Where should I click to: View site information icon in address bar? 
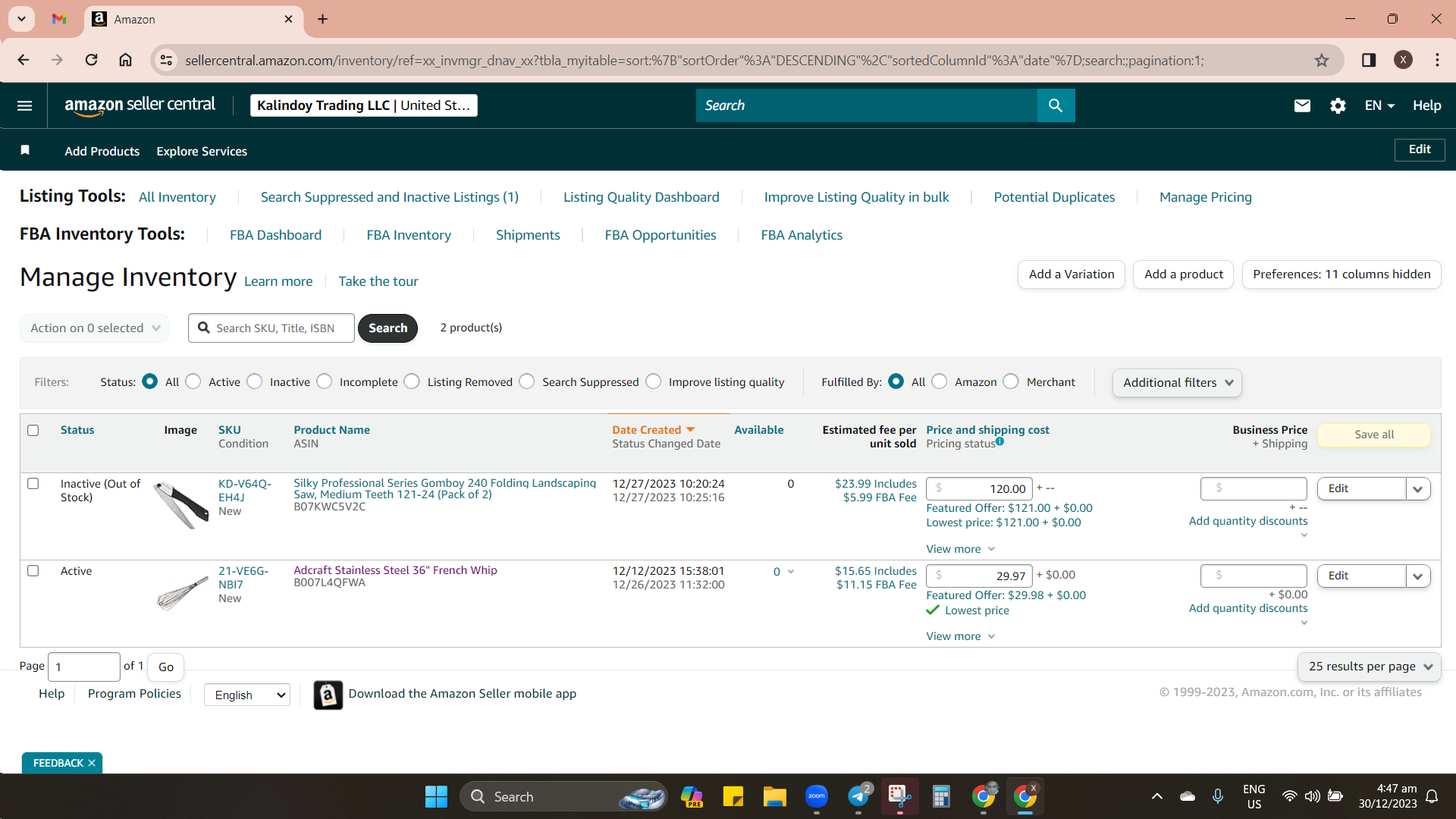(166, 60)
